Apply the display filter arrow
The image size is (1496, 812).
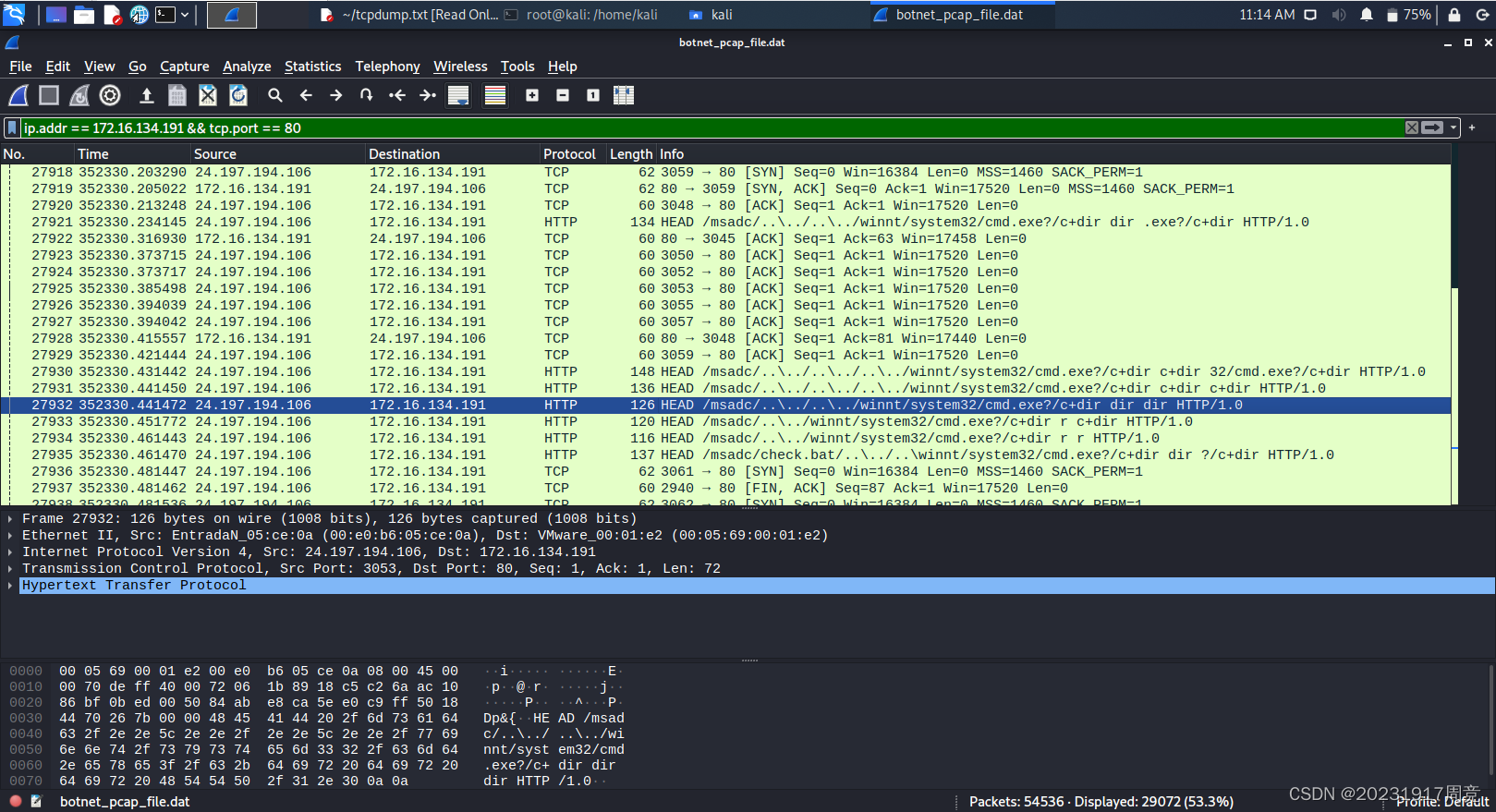coord(1432,127)
